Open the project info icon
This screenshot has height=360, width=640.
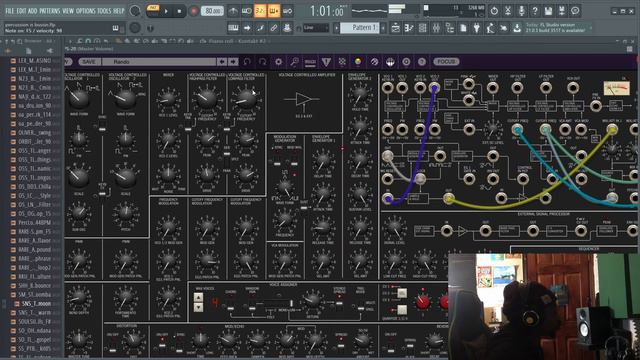463,28
